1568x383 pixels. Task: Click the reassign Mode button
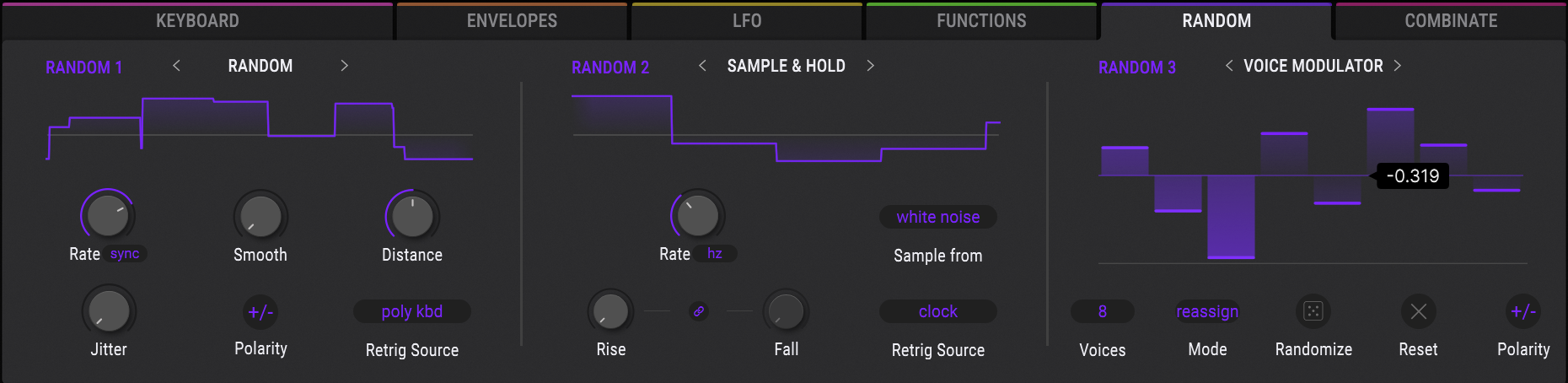pyautogui.click(x=1207, y=311)
